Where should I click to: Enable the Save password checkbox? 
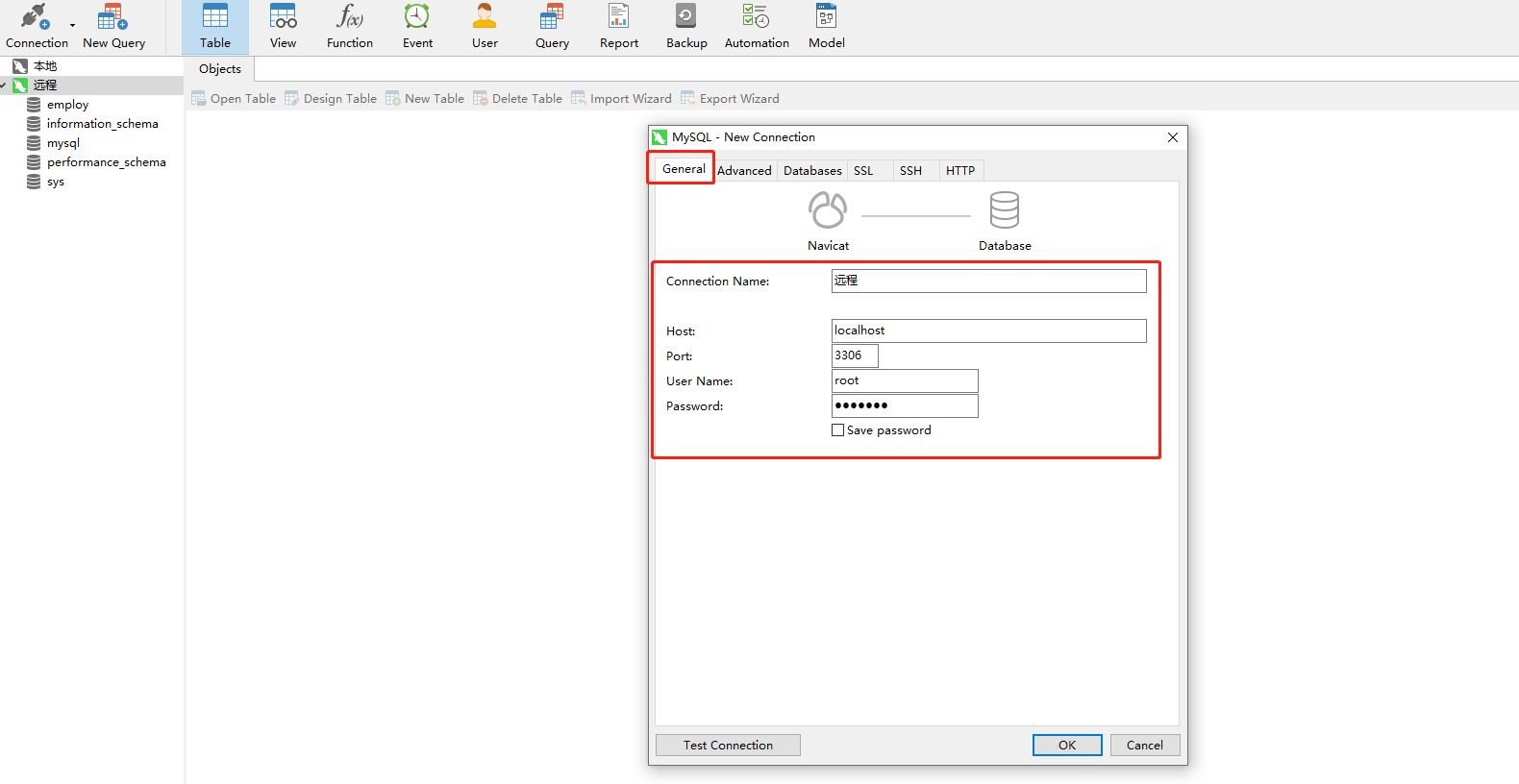[838, 430]
